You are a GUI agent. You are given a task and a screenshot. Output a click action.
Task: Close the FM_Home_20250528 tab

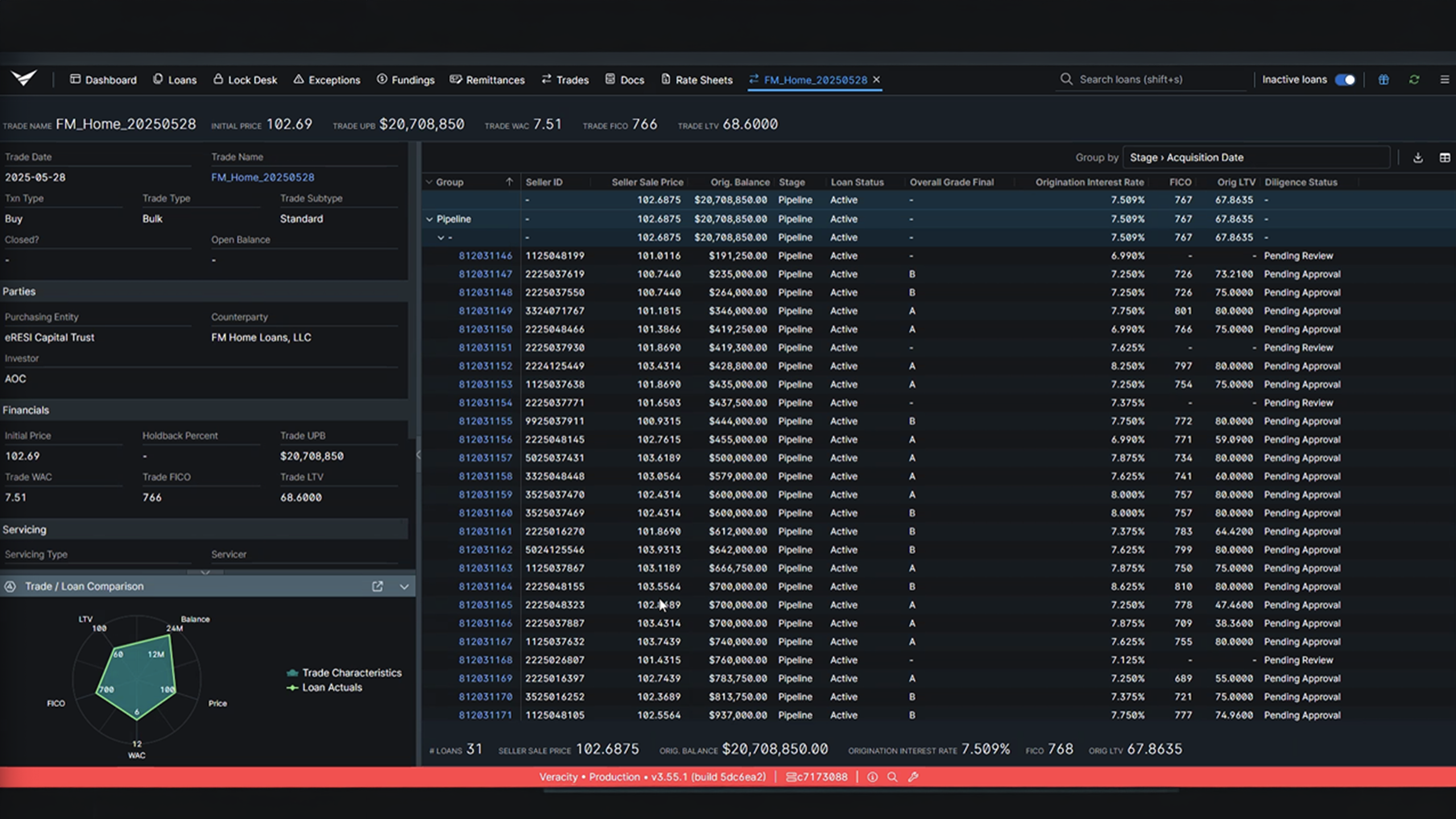(x=876, y=80)
